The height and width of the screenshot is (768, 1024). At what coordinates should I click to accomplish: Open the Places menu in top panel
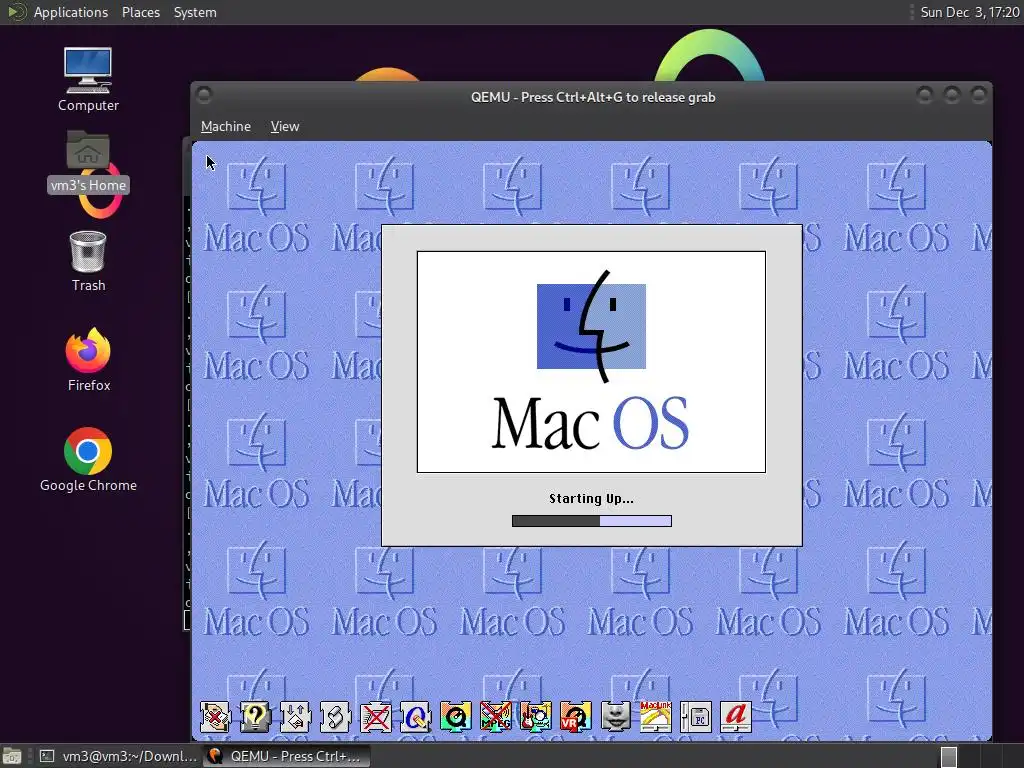(x=140, y=12)
